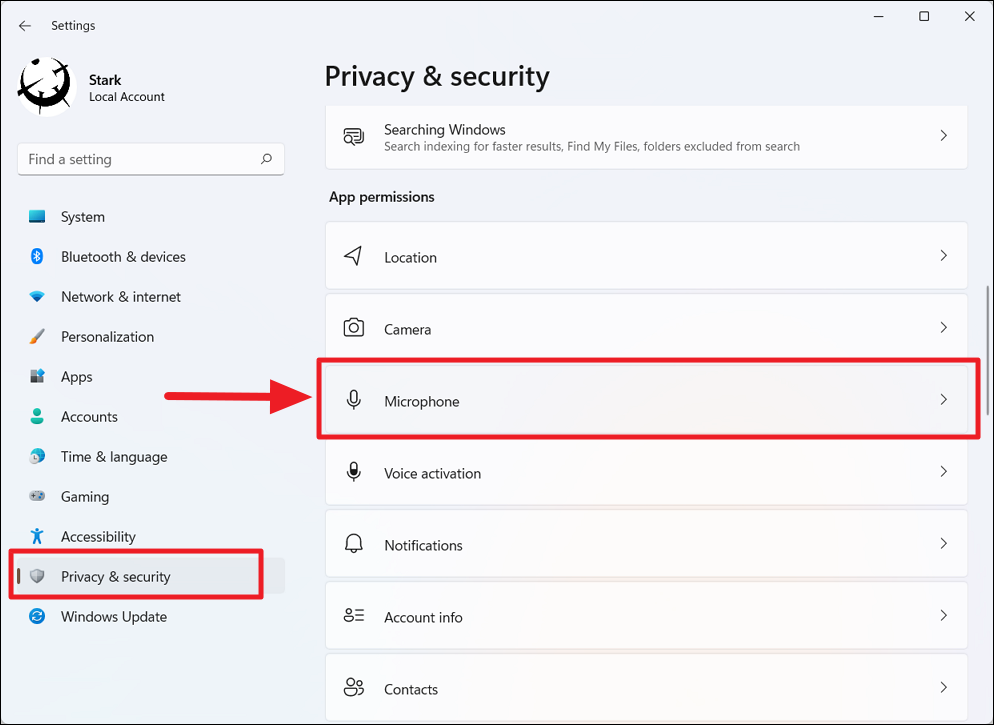Viewport: 994px width, 725px height.
Task: Click the Location permission icon
Action: click(353, 255)
